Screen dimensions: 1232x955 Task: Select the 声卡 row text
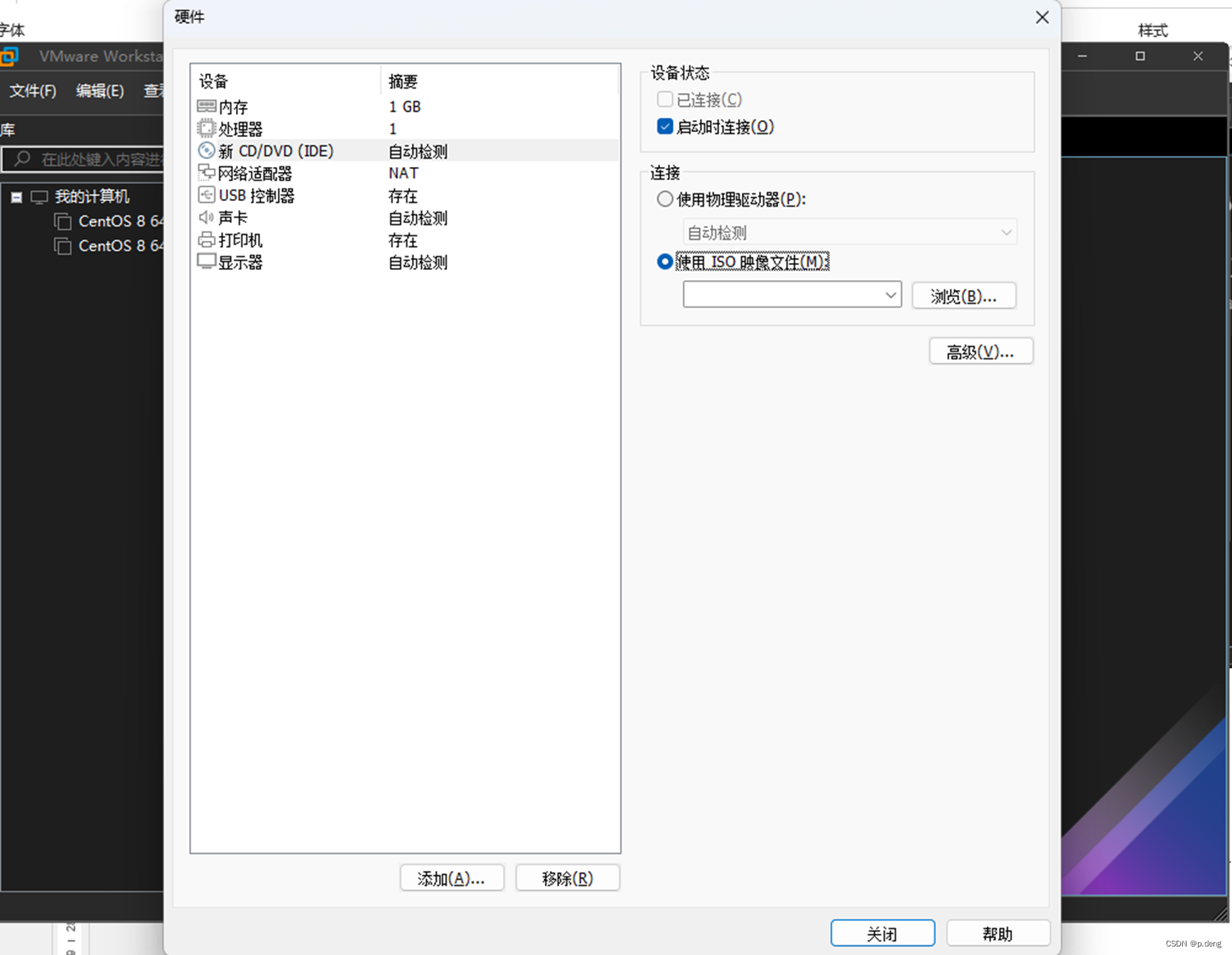point(233,217)
